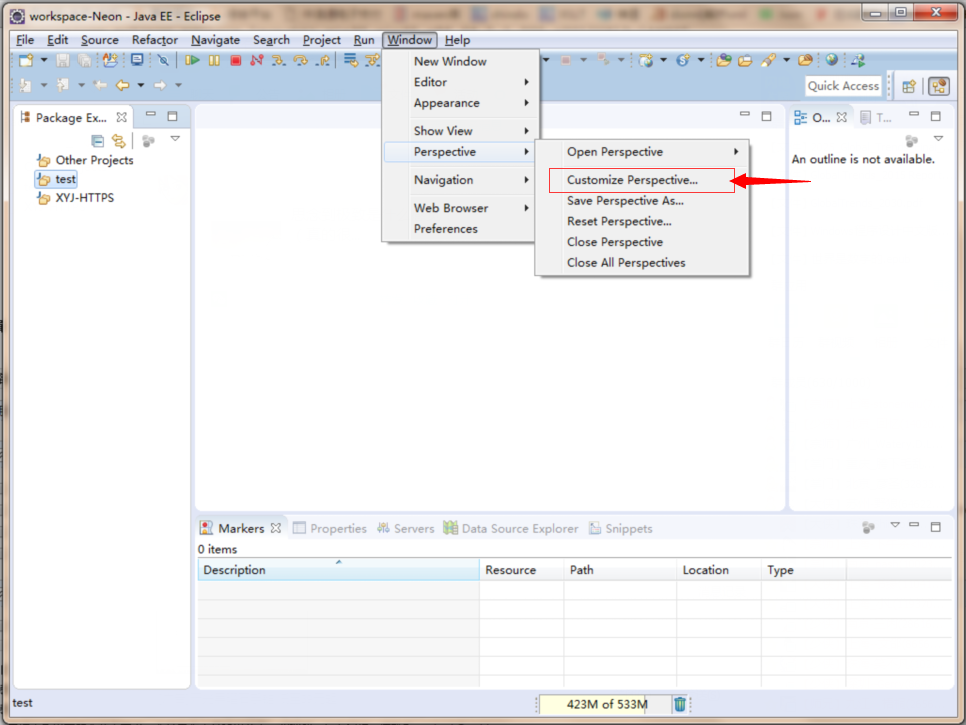Click the Previous Annotation icon
This screenshot has height=725, width=966.
pos(63,85)
